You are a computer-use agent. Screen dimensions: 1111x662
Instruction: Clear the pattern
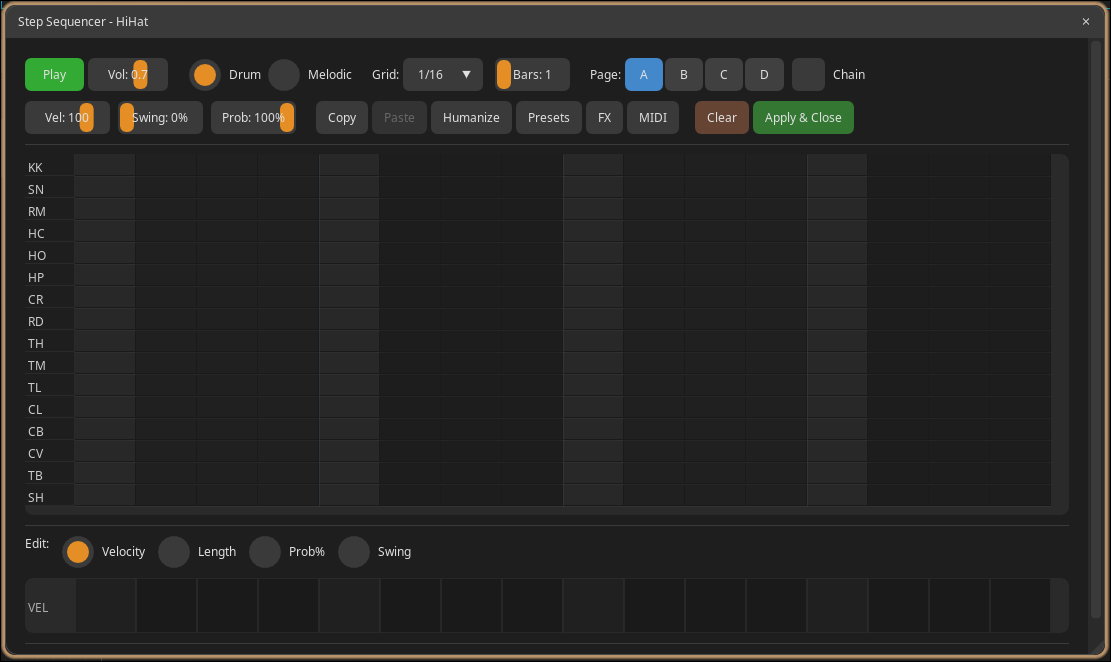(721, 117)
